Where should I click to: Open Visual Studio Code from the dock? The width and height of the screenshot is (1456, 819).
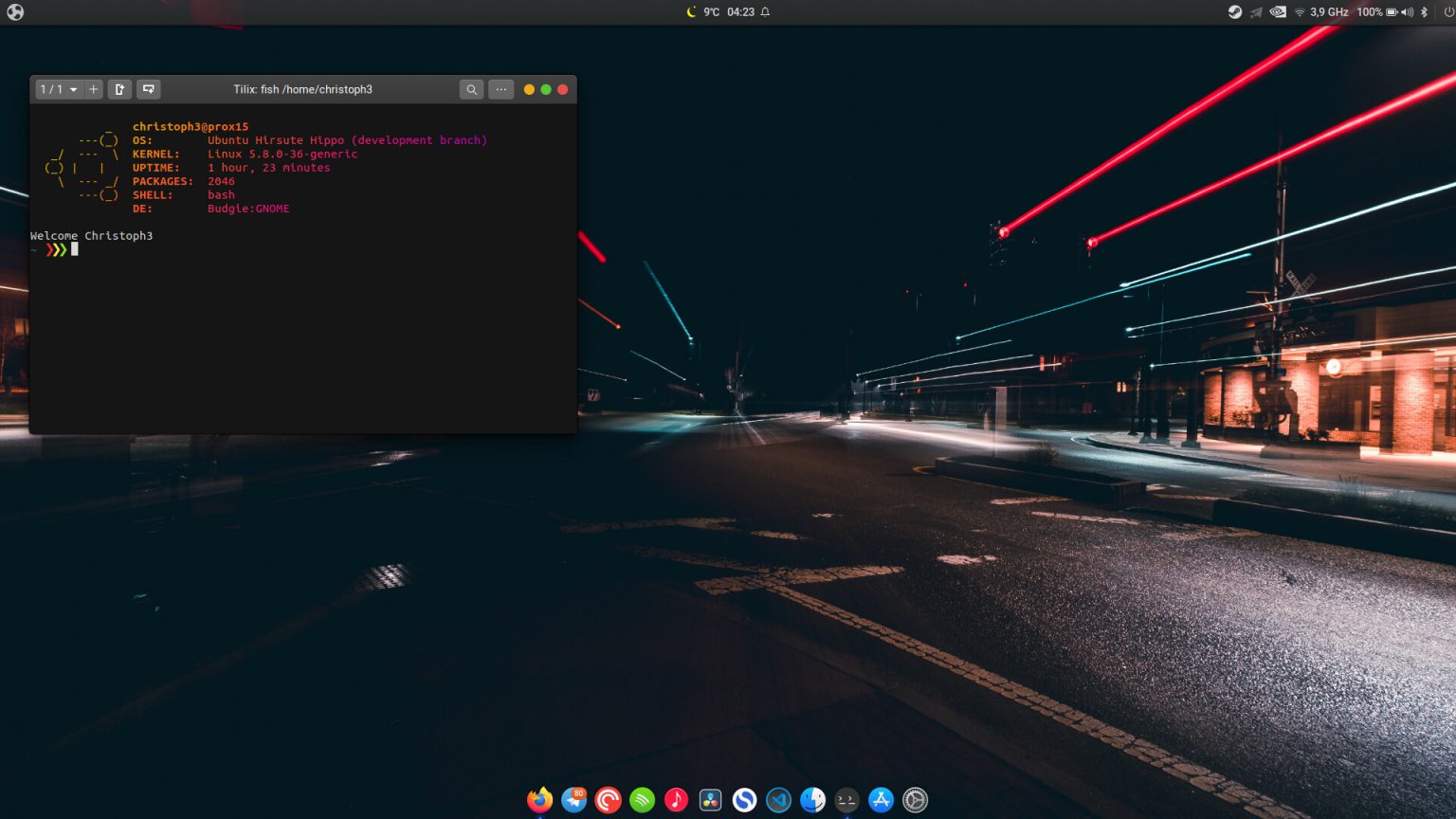click(x=778, y=800)
